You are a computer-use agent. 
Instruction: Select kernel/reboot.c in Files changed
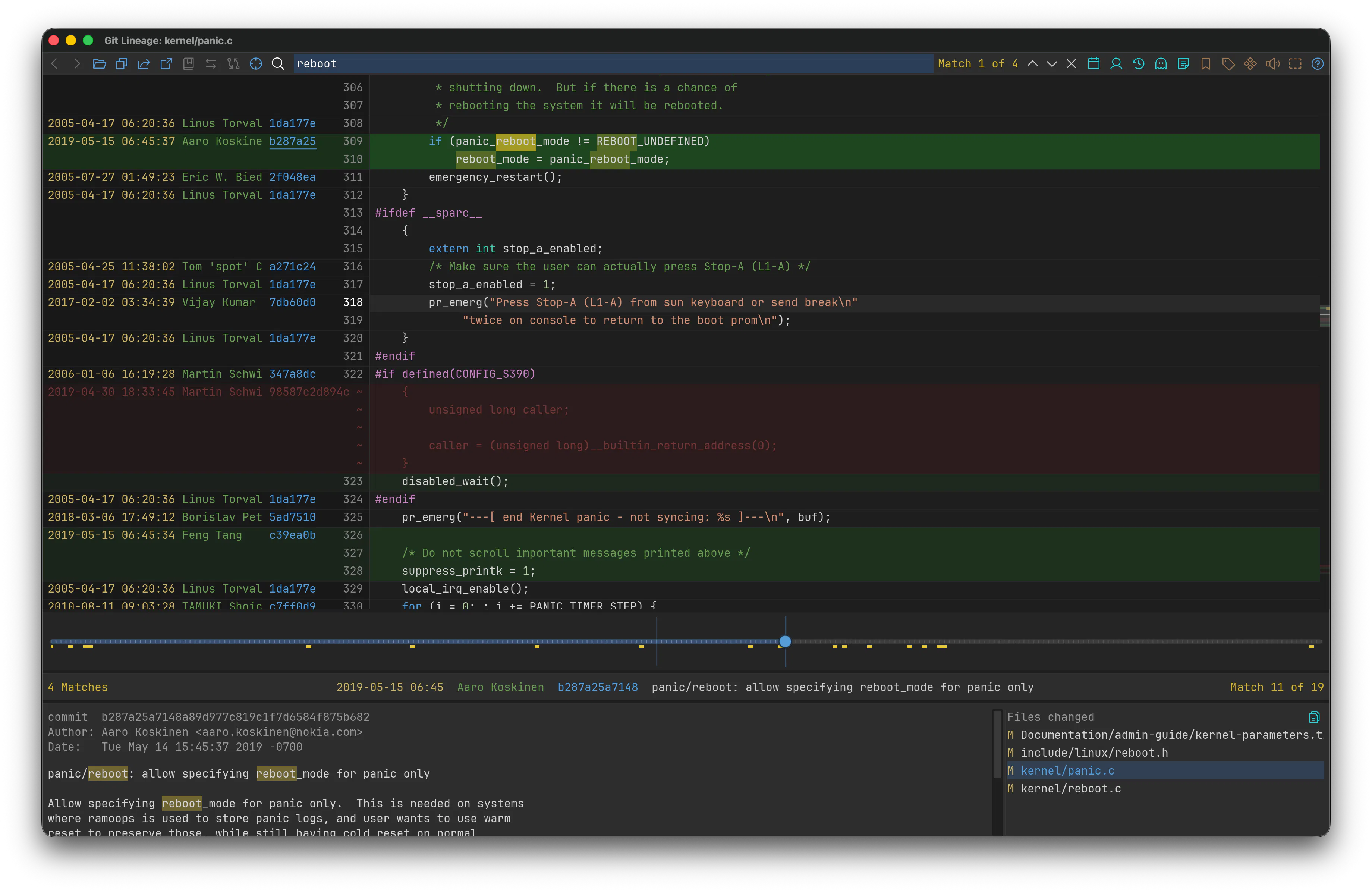click(1165, 788)
